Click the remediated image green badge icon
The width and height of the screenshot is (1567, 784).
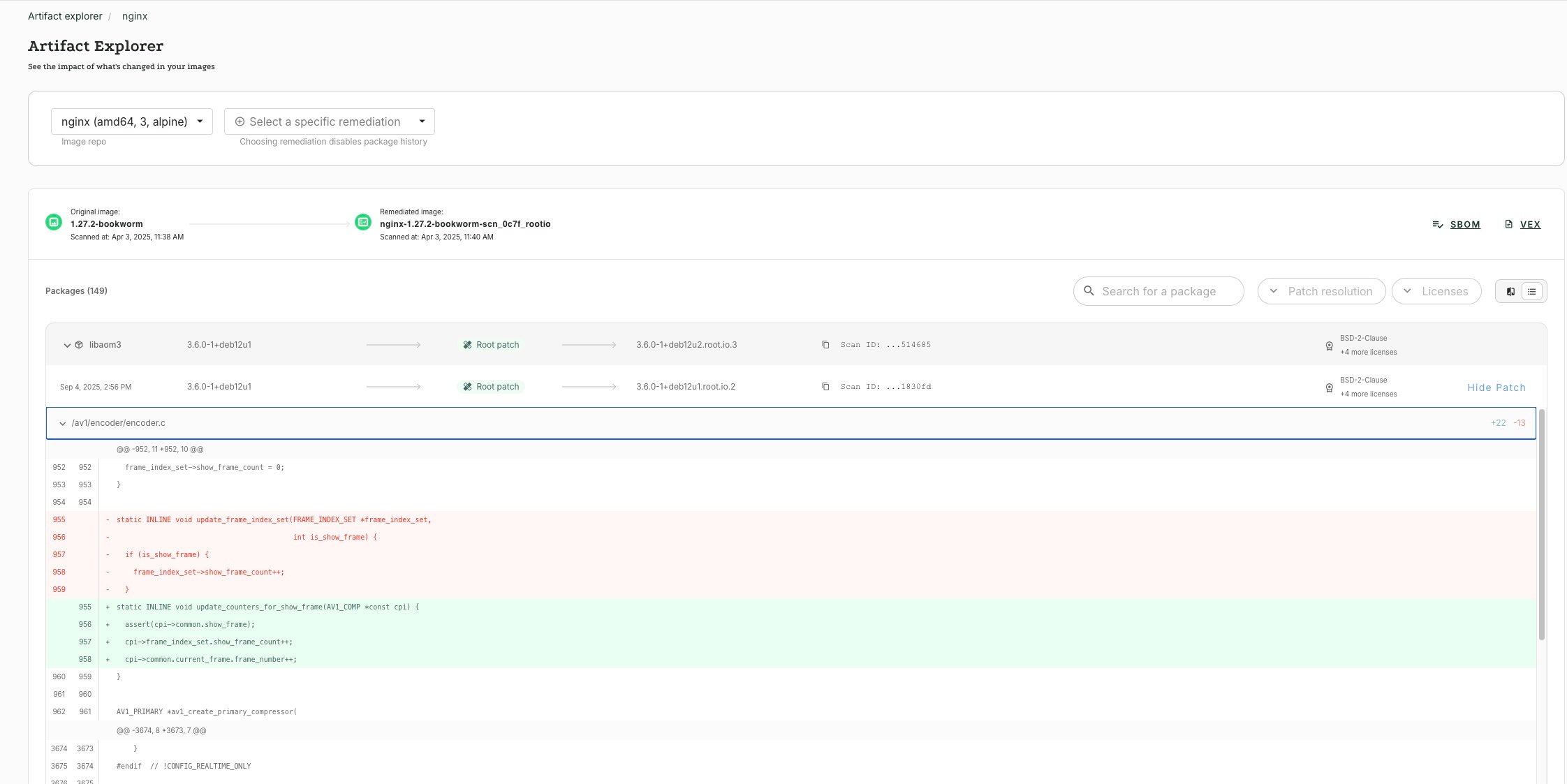(x=363, y=223)
